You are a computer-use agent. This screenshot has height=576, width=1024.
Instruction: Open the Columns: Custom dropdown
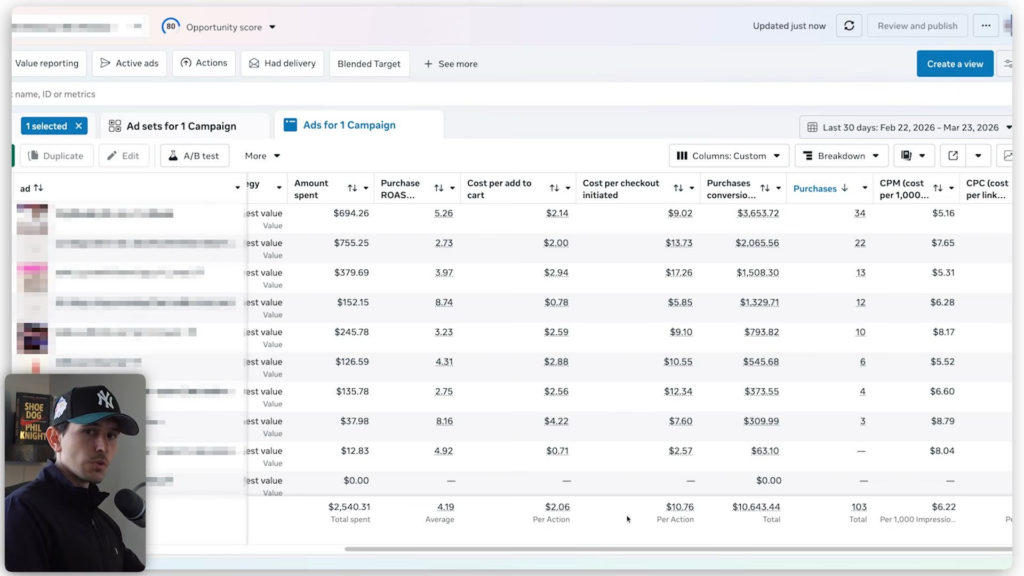[728, 155]
